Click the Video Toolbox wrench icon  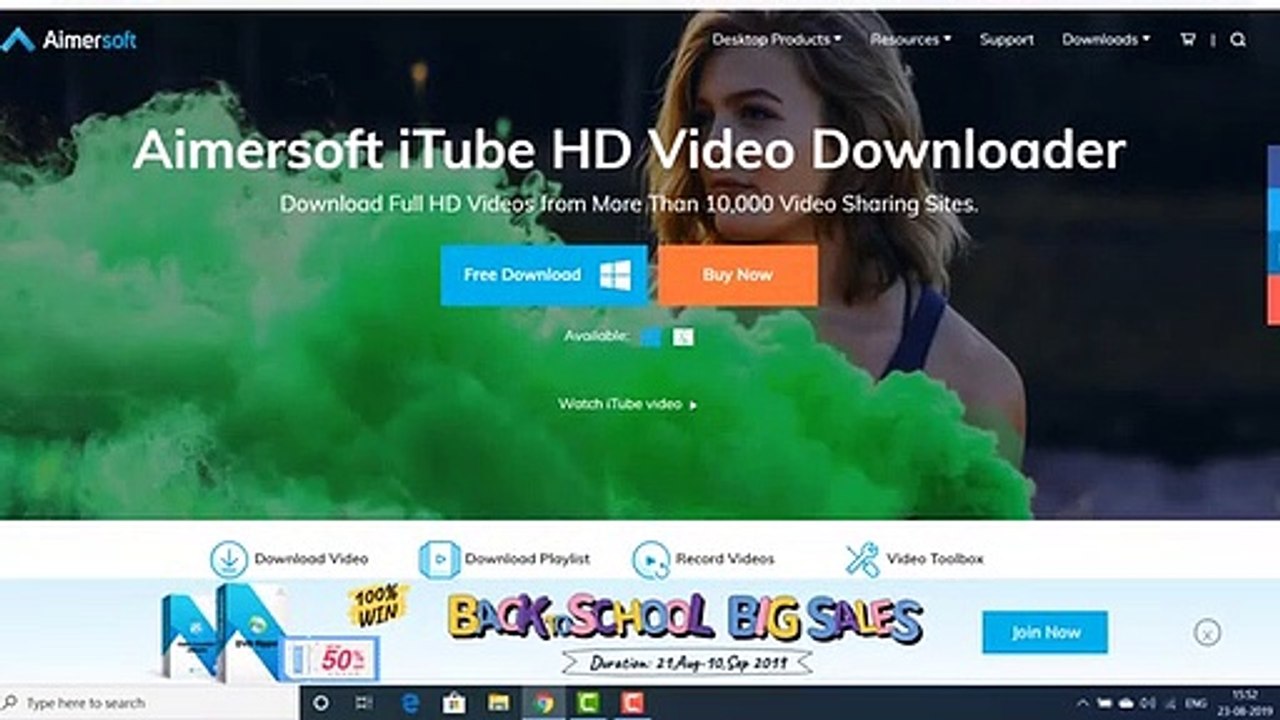862,559
